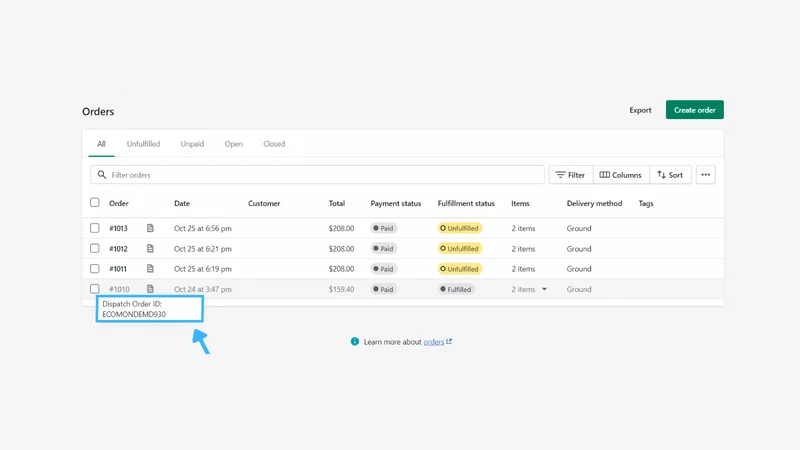Click date Oct 25 at 6:56 pm

tap(203, 228)
